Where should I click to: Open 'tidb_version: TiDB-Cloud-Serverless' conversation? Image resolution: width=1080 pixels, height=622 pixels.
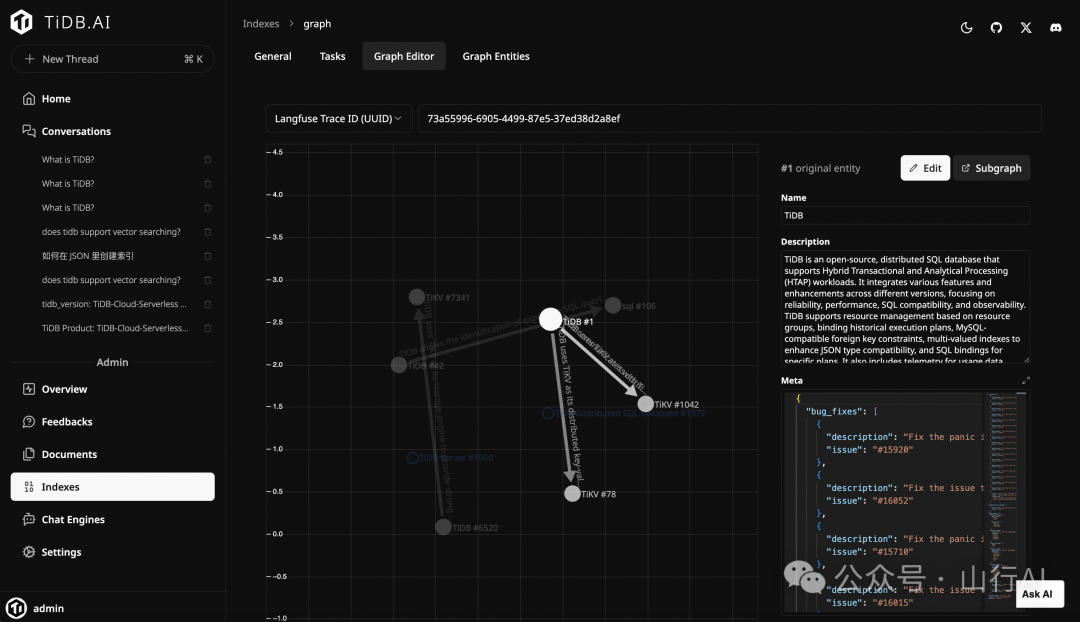[114, 304]
